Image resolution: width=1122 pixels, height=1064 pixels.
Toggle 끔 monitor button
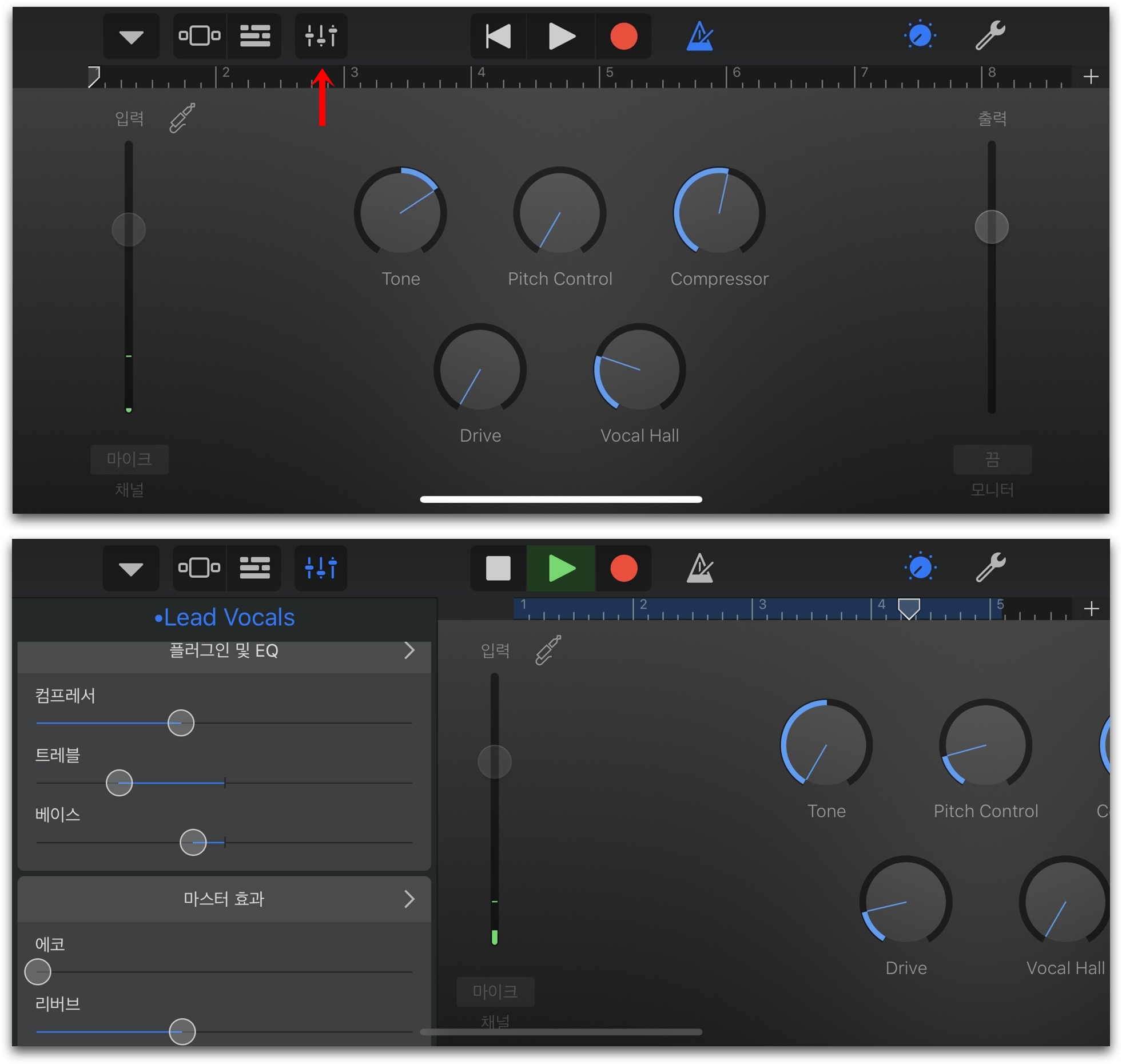991,459
